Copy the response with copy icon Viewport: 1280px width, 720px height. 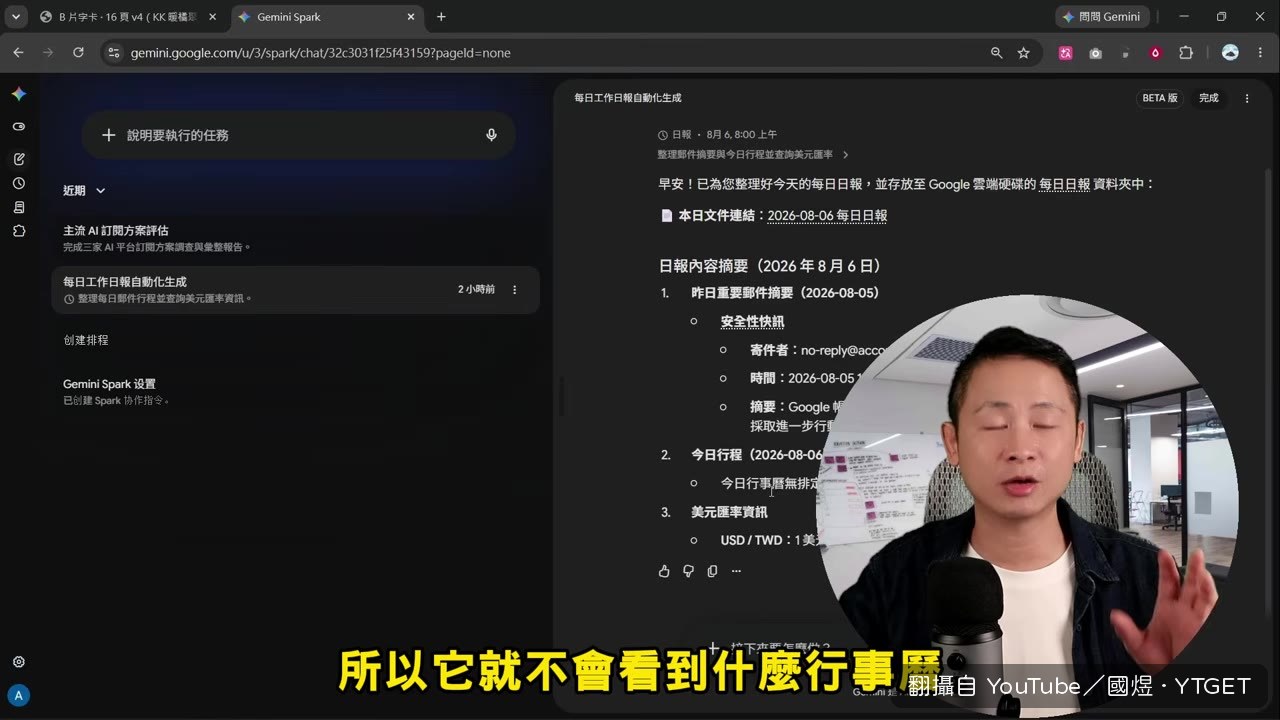712,571
